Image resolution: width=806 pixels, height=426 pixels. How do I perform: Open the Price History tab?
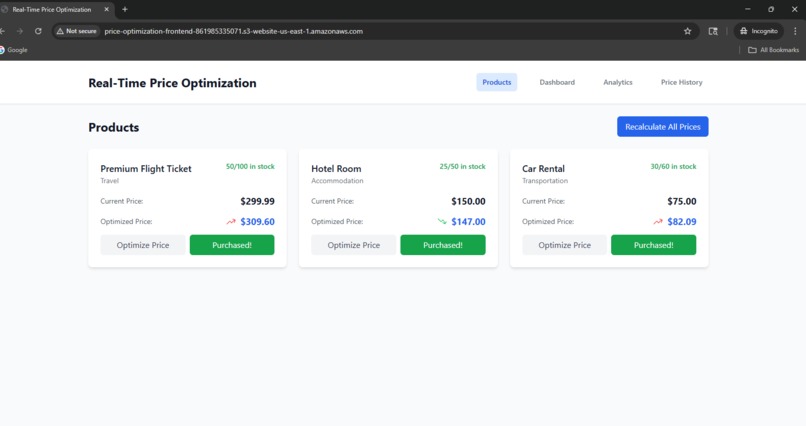coord(682,82)
